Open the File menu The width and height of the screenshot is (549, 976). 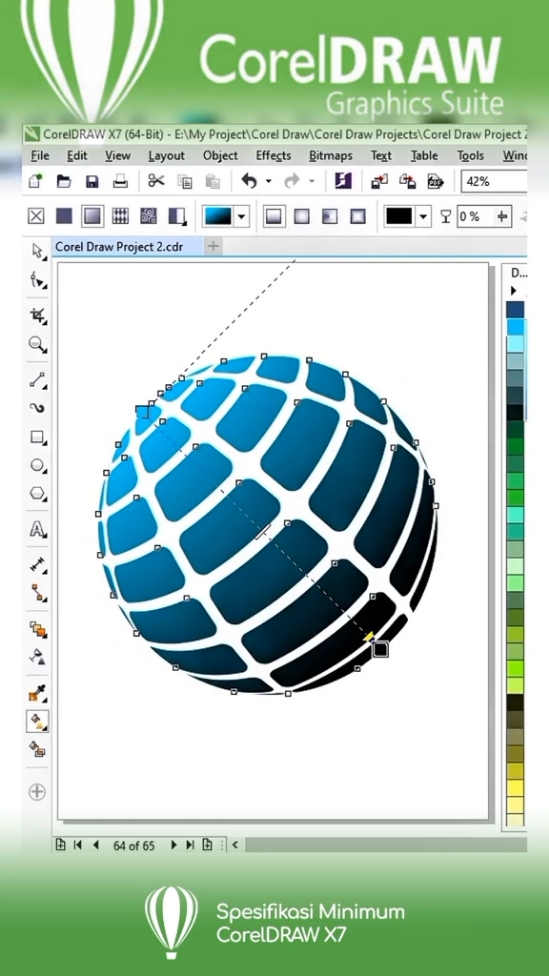click(40, 156)
